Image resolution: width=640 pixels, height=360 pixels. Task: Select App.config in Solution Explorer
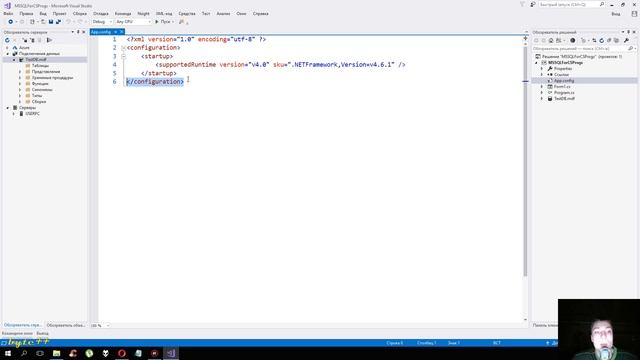[x=564, y=81]
